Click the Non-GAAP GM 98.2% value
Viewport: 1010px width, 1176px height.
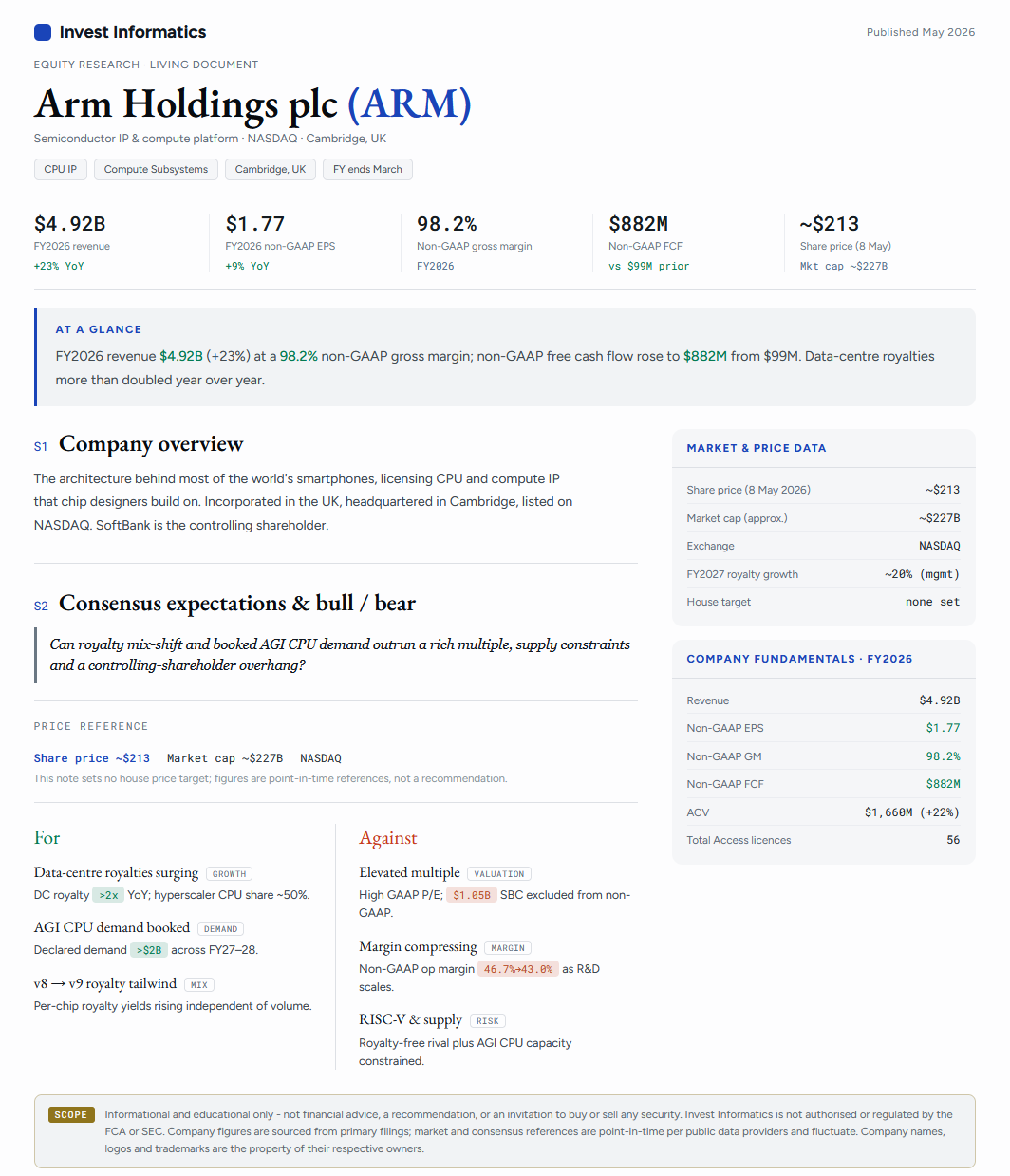[943, 756]
